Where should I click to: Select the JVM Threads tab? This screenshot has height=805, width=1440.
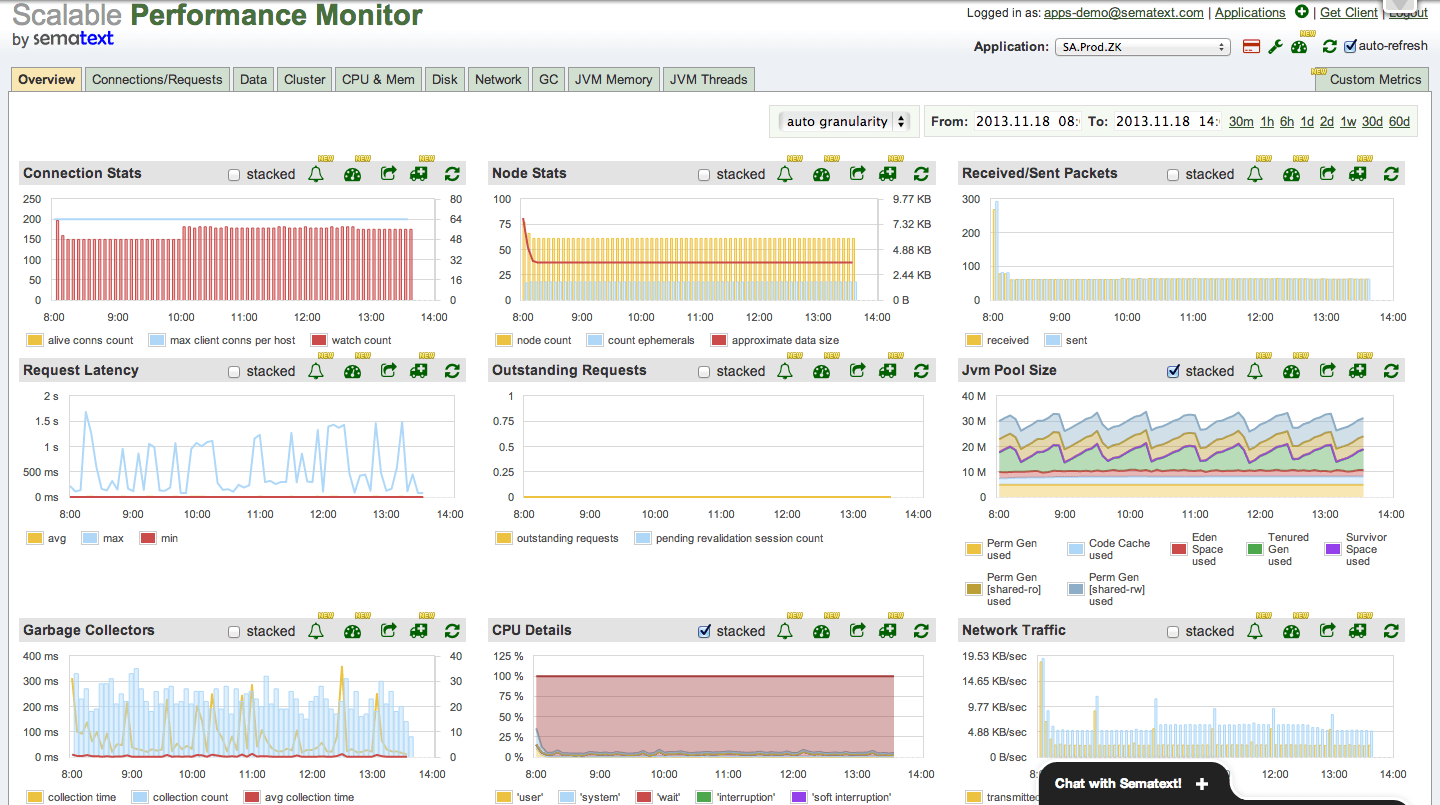point(708,80)
